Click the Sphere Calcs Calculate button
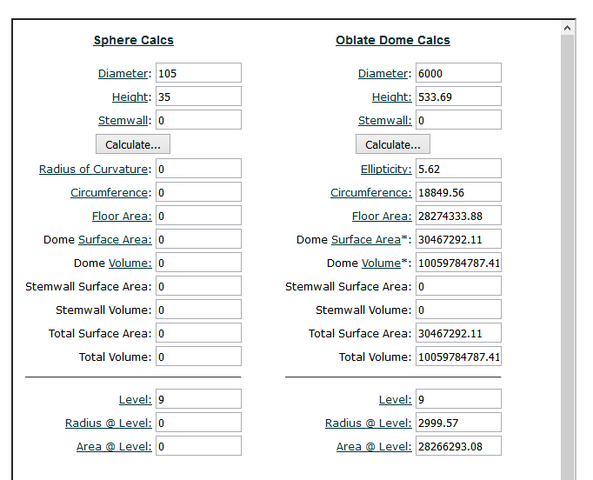The height and width of the screenshot is (480, 593). (133, 144)
